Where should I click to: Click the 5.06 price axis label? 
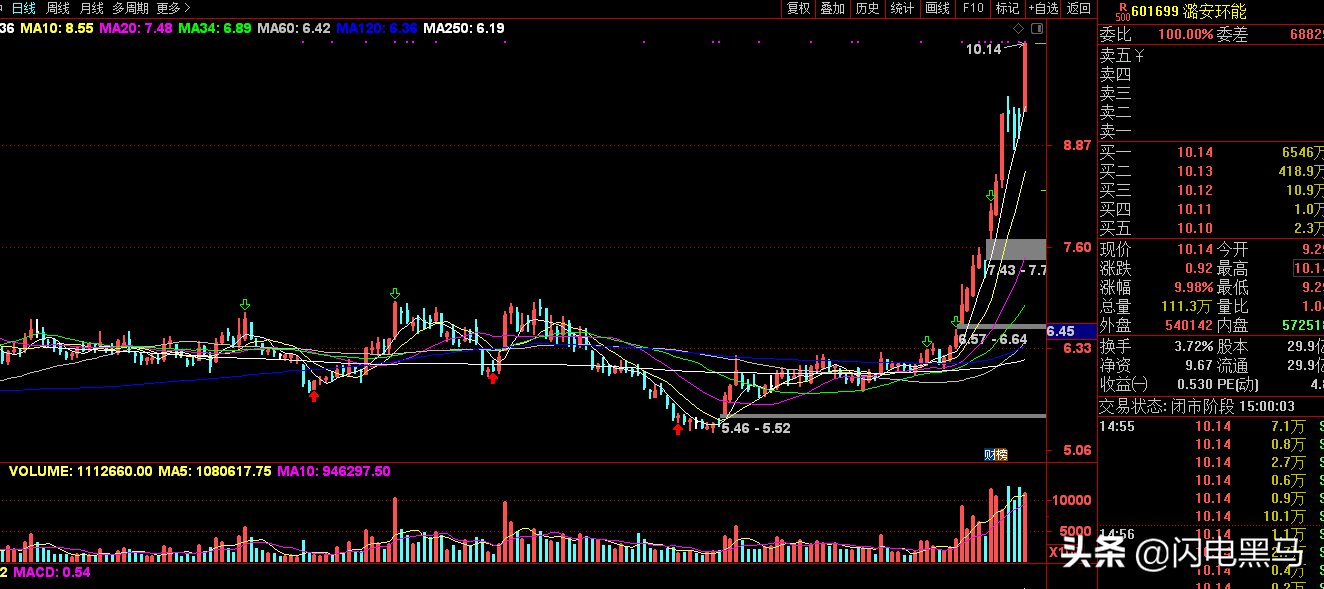pos(1077,450)
